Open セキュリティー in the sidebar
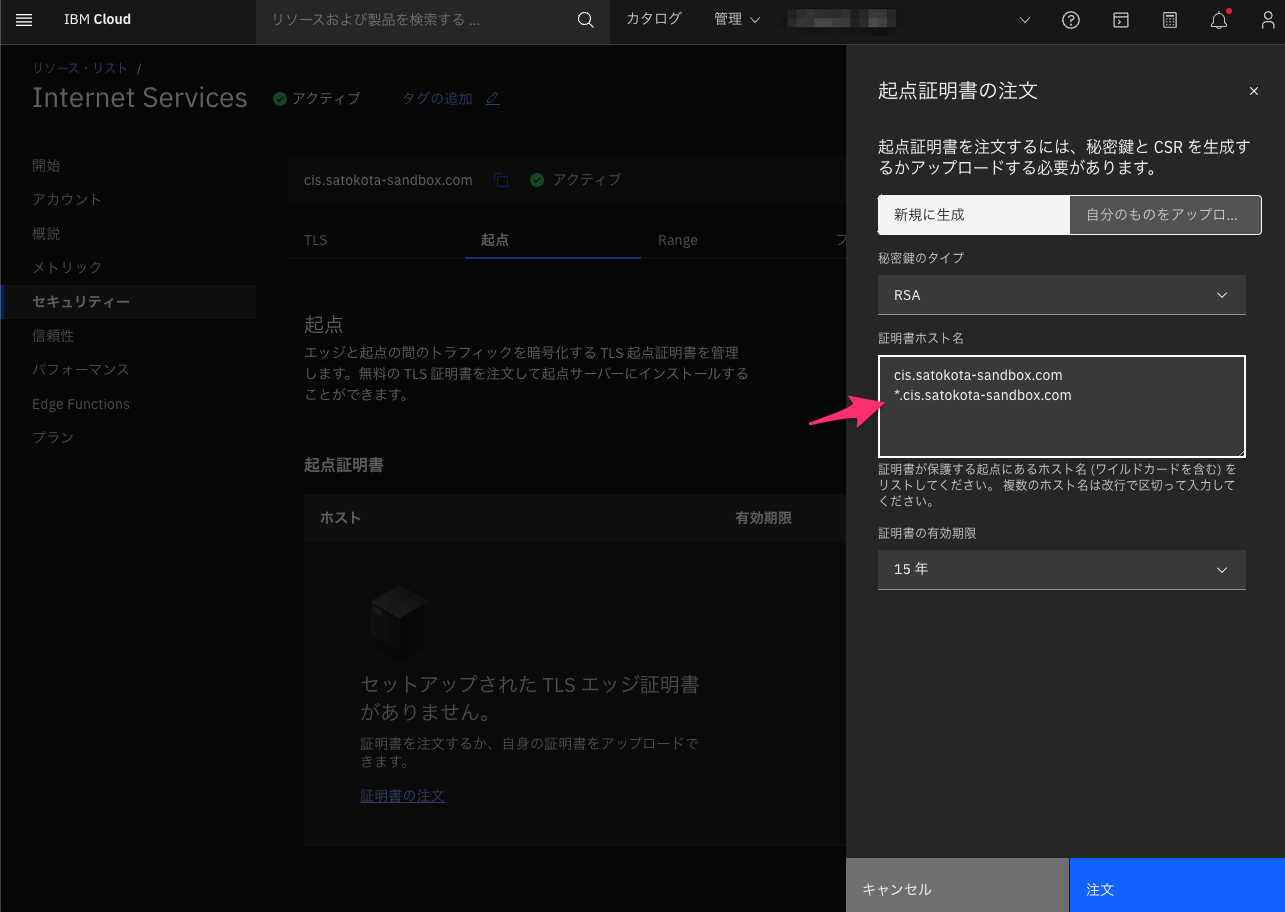The image size is (1285, 912). click(x=128, y=302)
